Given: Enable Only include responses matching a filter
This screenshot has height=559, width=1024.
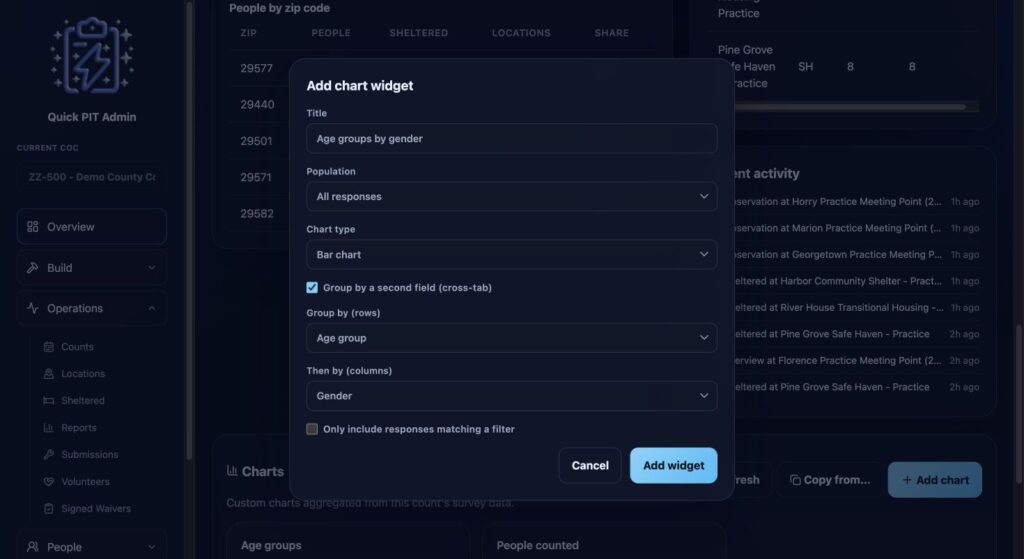Looking at the screenshot, I should tap(312, 429).
